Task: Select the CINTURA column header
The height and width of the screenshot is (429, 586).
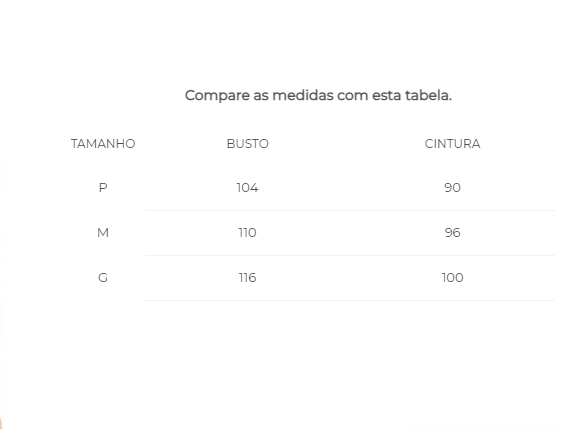Action: tap(452, 144)
